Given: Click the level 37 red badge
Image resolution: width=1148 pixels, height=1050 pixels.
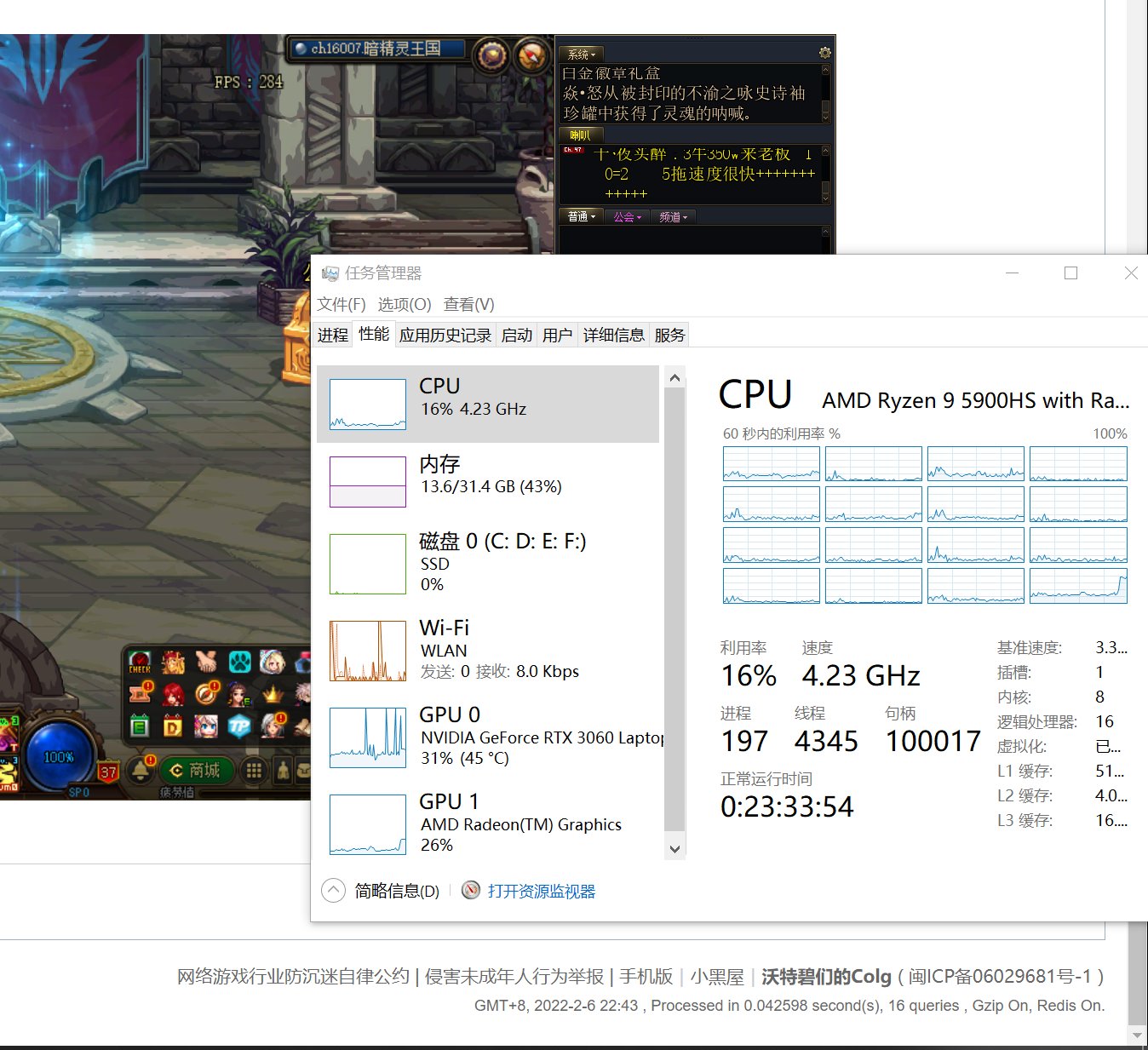Looking at the screenshot, I should [108, 772].
